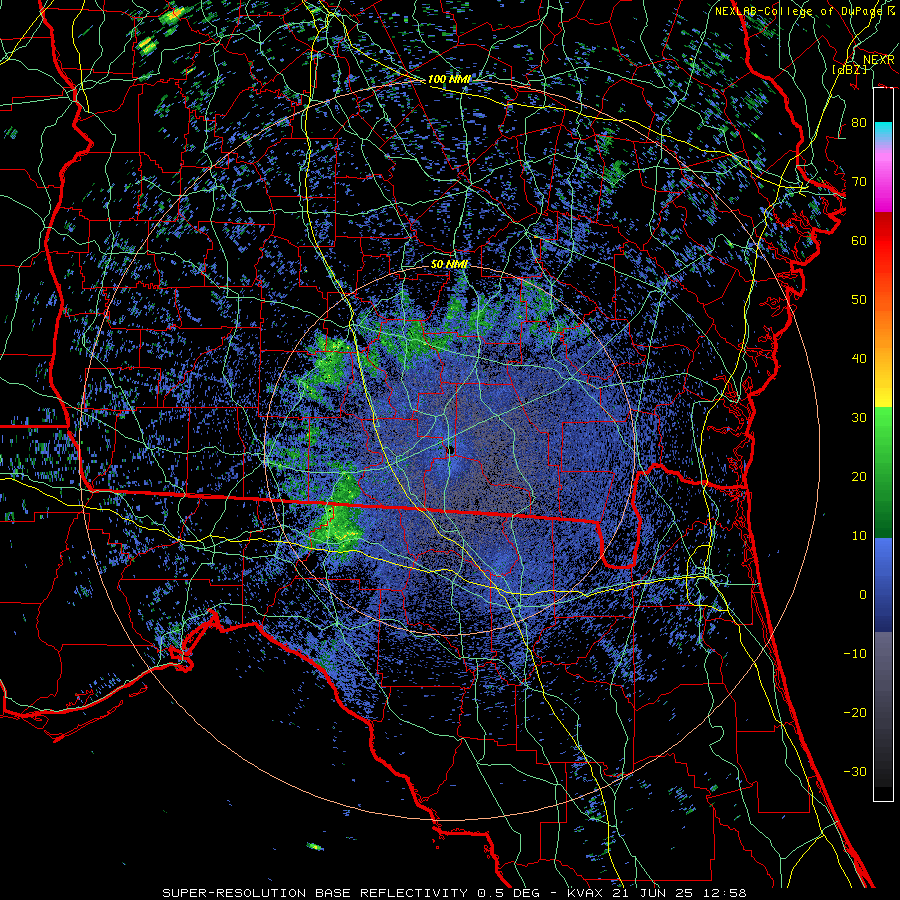Click the "-10" value on the dBZ scale
900x900 pixels.
click(x=855, y=654)
